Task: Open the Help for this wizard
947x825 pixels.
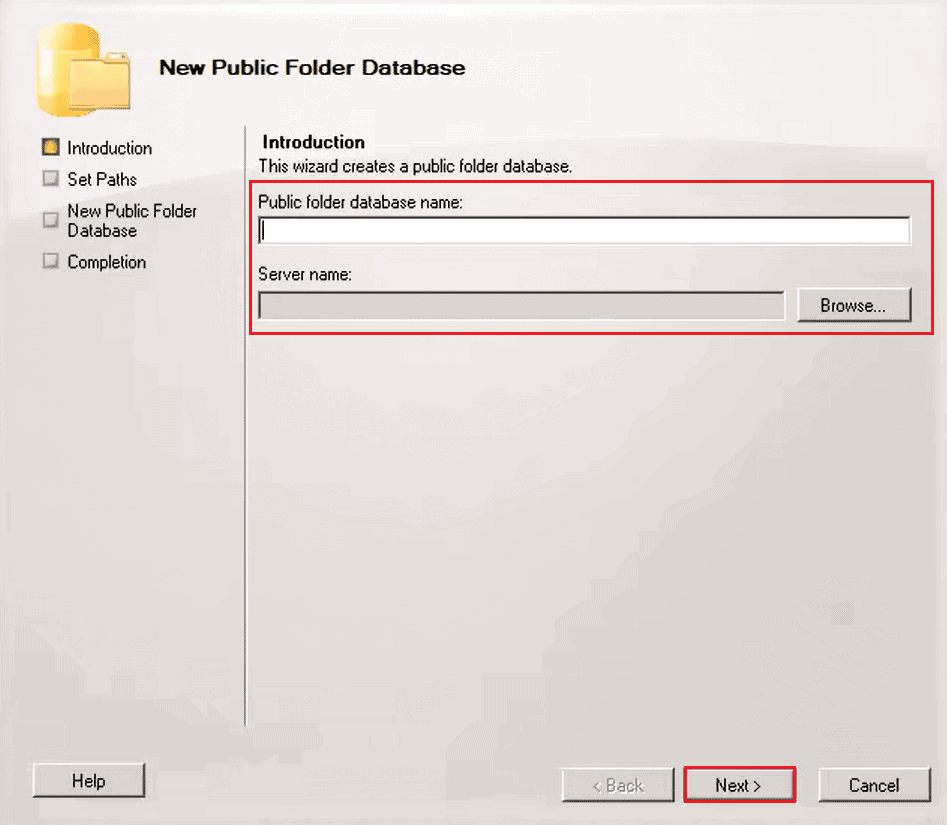Action: [x=88, y=780]
